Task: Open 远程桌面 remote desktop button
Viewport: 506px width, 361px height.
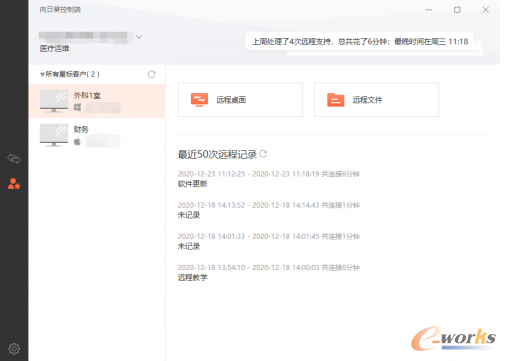Action: [240, 100]
